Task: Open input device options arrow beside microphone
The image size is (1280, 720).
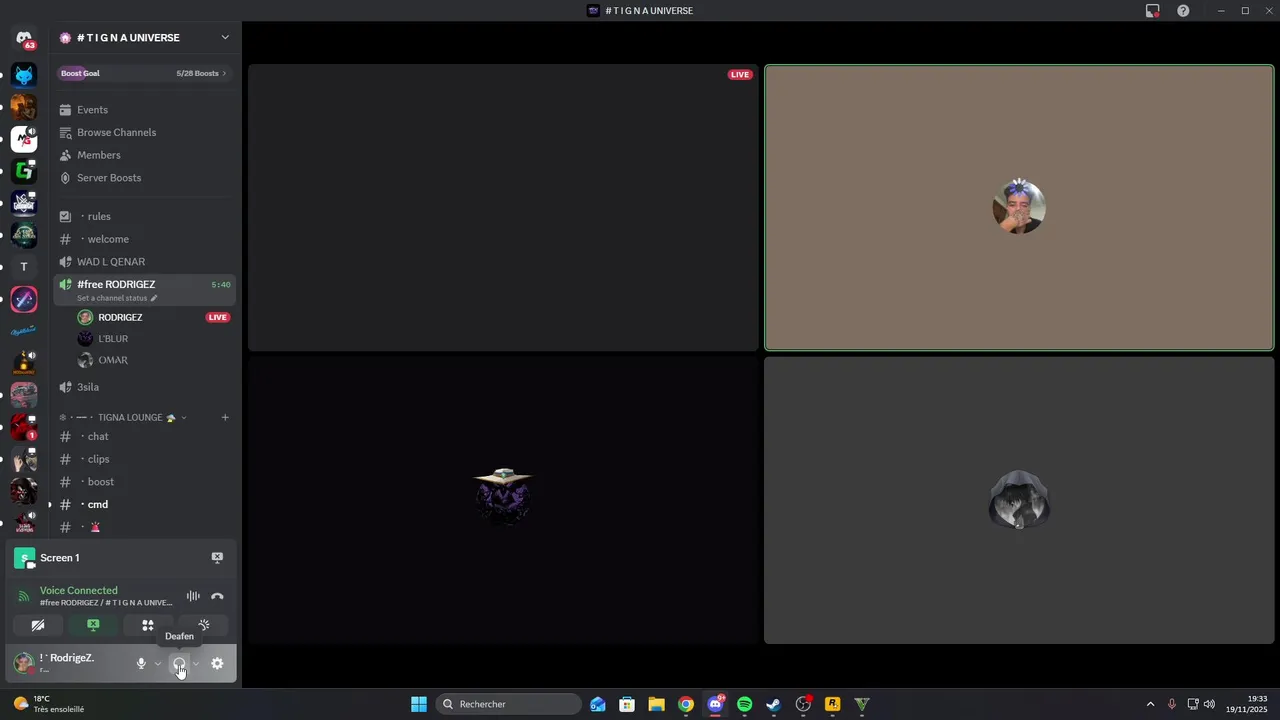Action: point(158,663)
